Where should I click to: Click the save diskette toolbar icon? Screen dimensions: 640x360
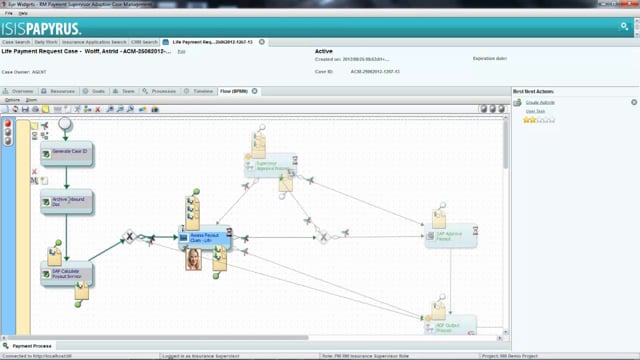(x=25, y=109)
